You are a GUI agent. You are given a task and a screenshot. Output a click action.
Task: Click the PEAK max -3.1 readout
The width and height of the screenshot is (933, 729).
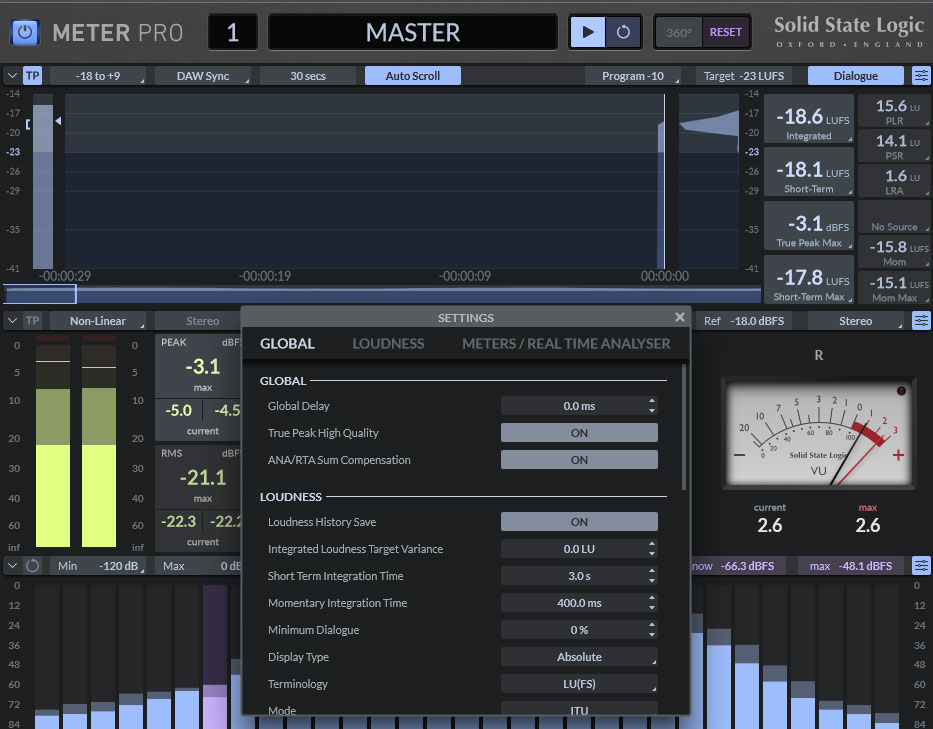click(x=202, y=367)
